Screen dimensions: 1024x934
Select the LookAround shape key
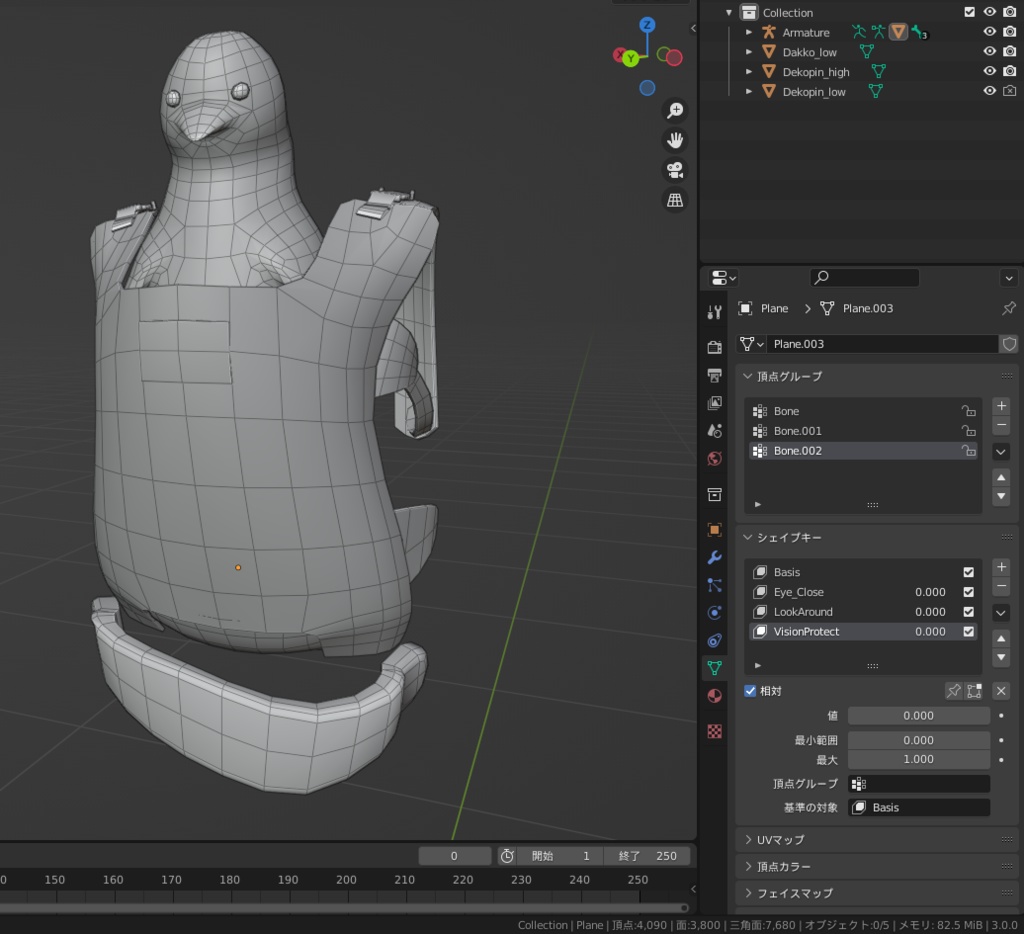(803, 612)
